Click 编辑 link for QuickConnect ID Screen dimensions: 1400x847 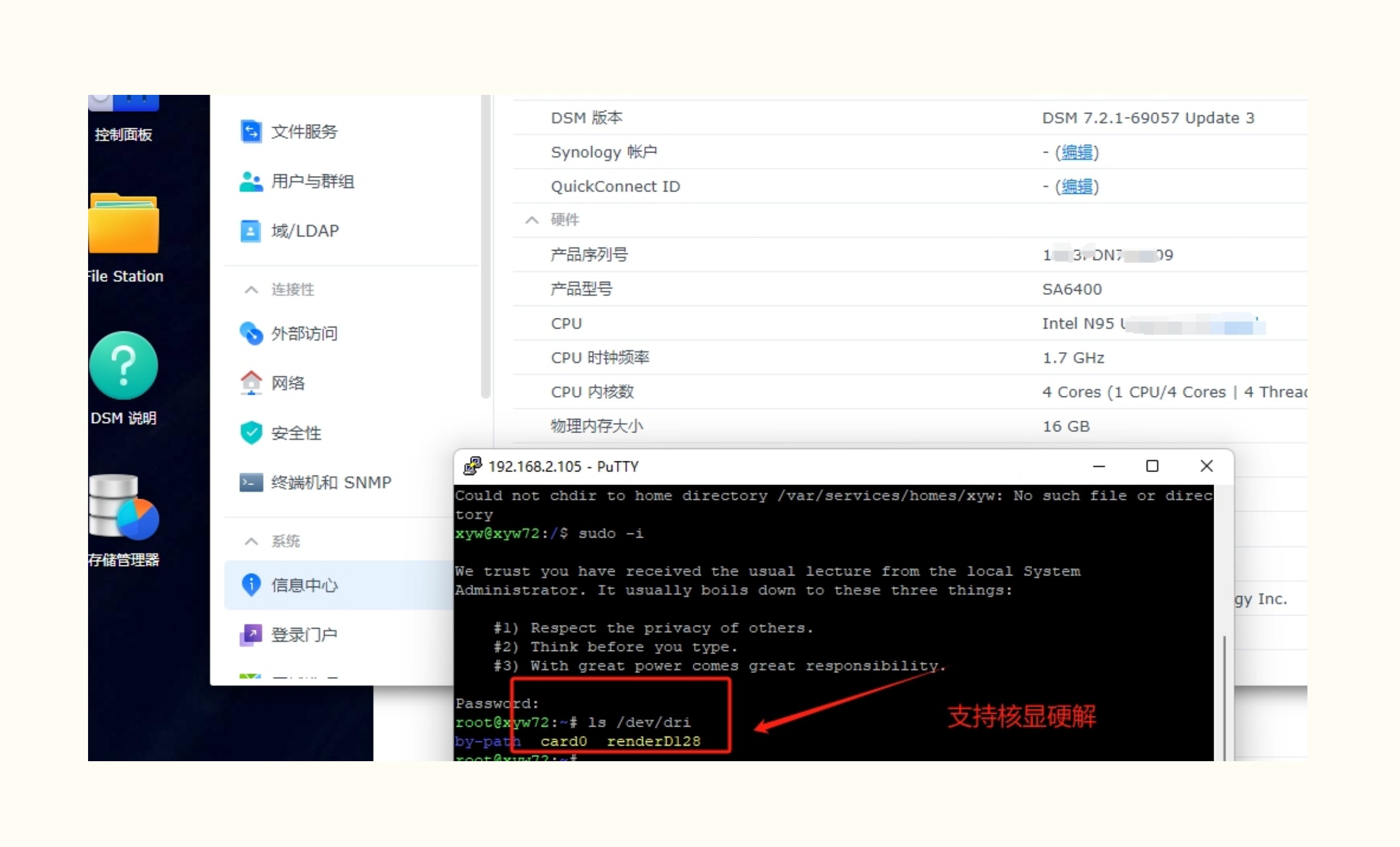1077,186
